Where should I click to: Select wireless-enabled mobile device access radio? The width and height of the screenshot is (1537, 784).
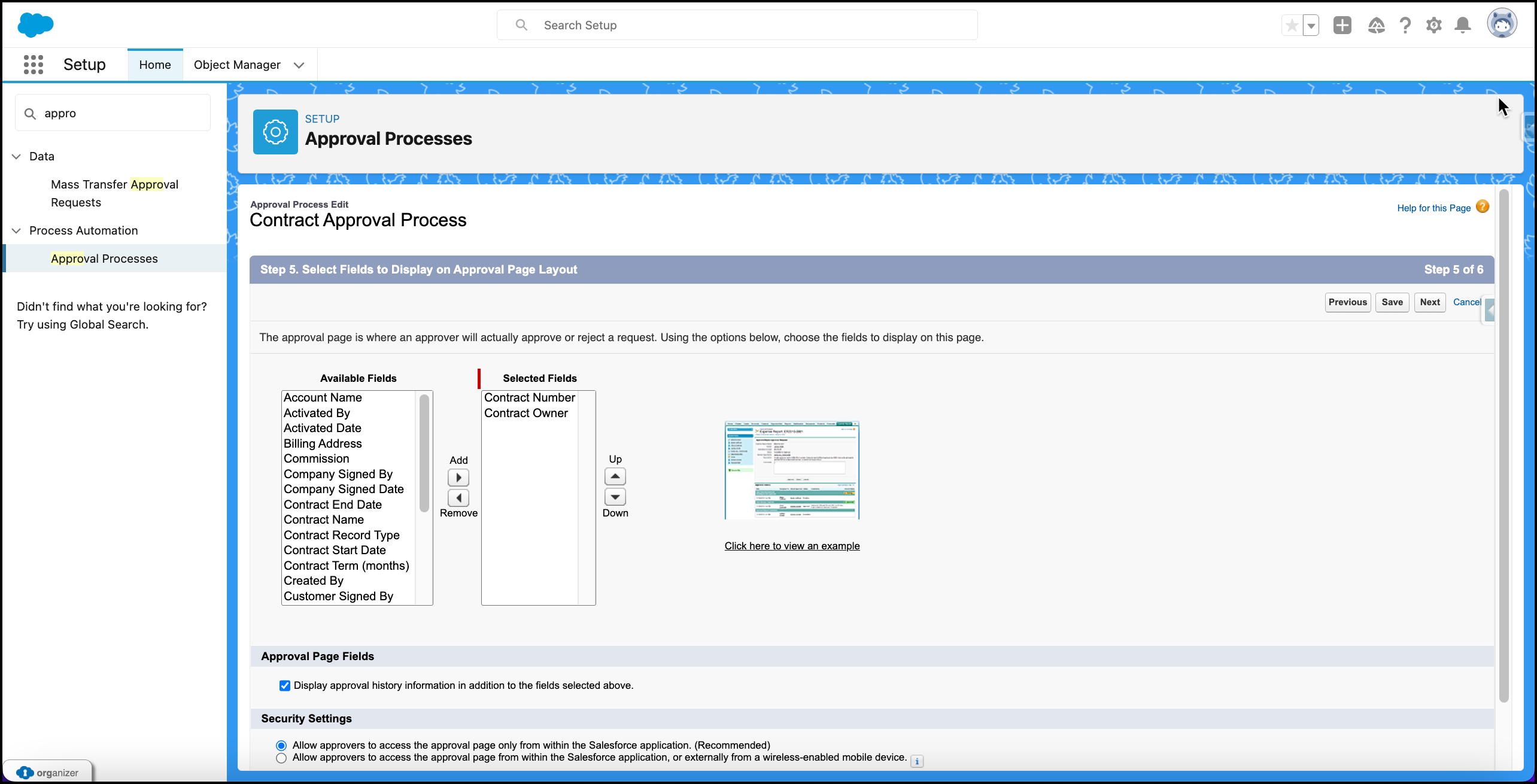(281, 758)
